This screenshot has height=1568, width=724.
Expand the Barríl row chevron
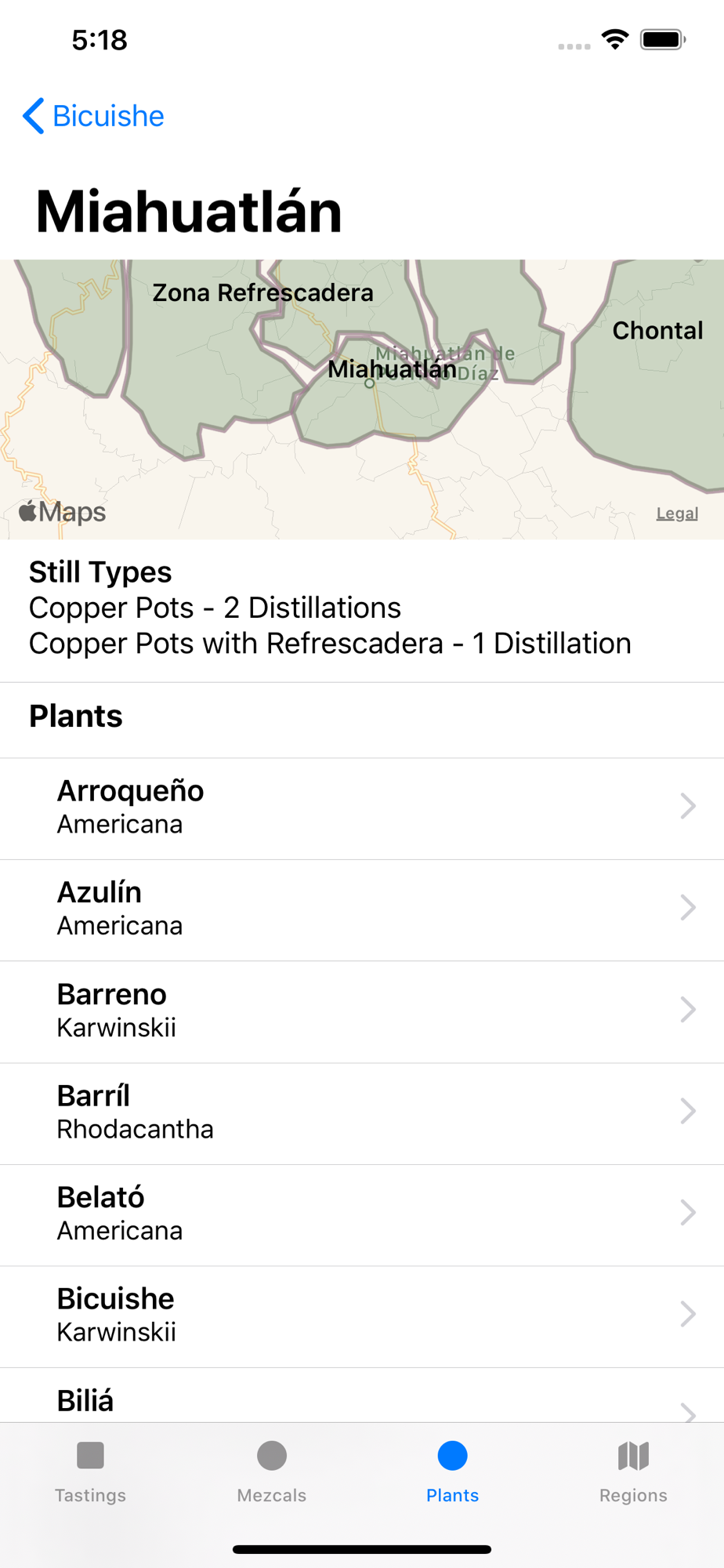(x=688, y=1111)
